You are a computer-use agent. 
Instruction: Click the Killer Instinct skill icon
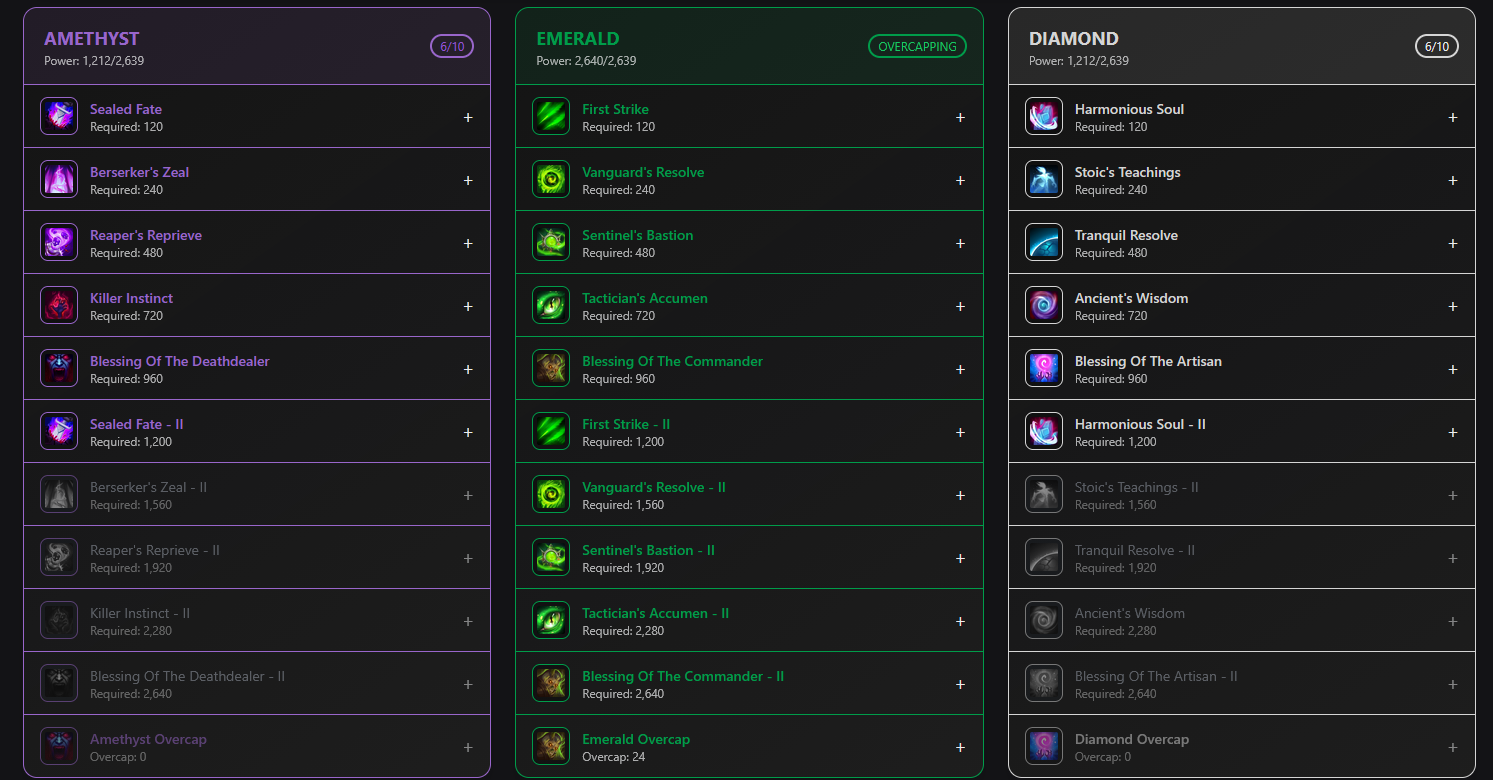59,306
